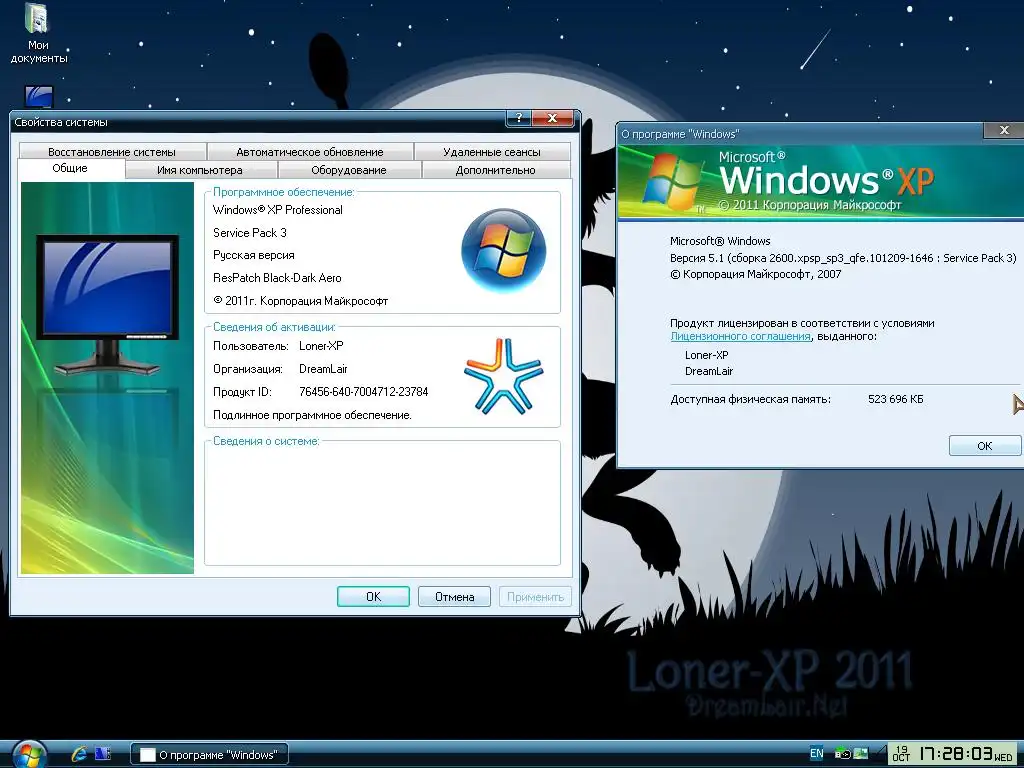This screenshot has width=1024, height=768.
Task: Close the Свойства системы window
Action: pyautogui.click(x=552, y=118)
